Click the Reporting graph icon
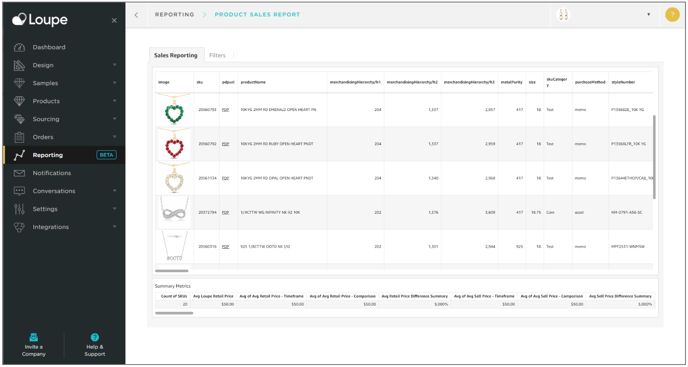688x367 pixels. (x=19, y=155)
